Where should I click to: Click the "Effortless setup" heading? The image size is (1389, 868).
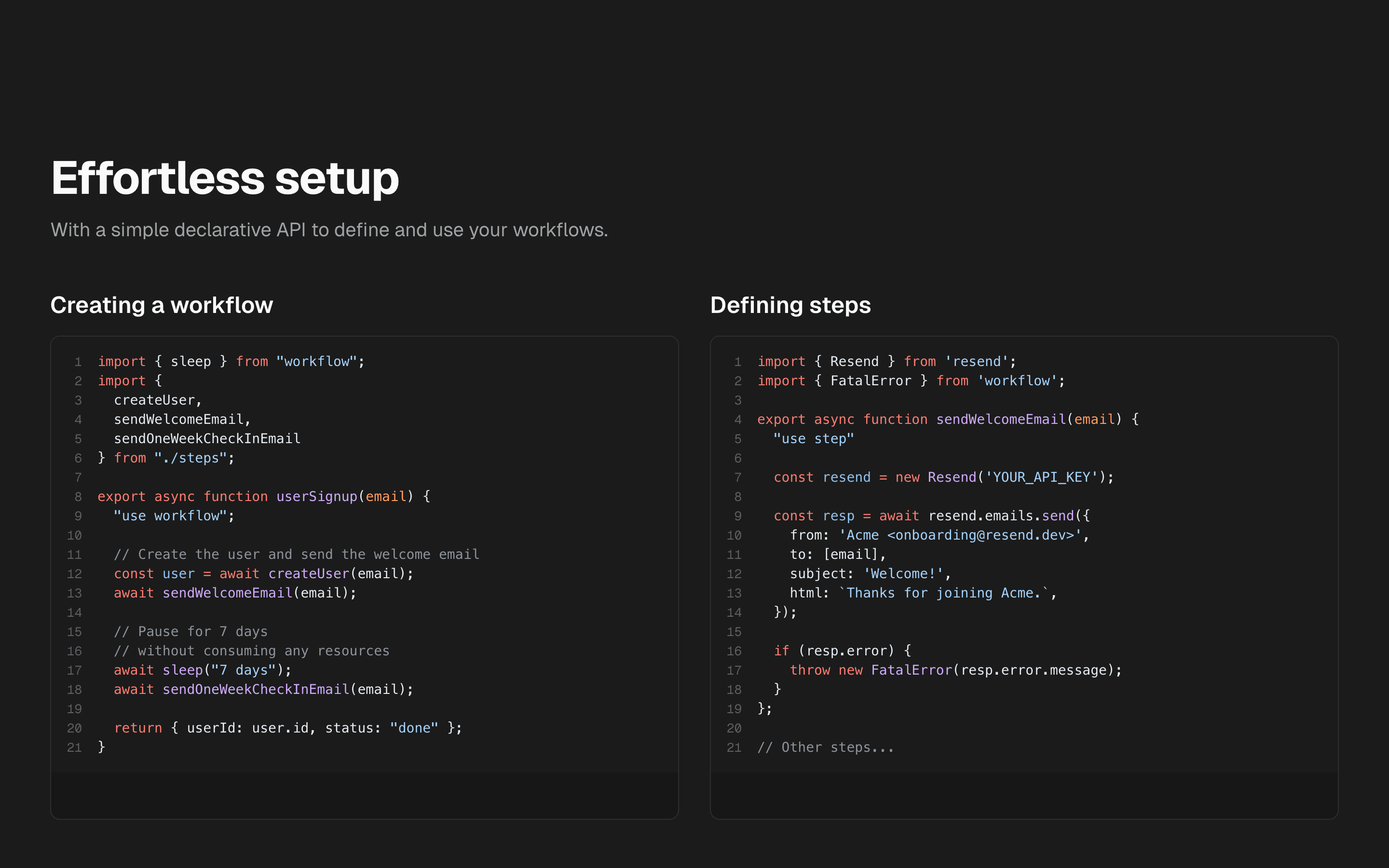[224, 178]
